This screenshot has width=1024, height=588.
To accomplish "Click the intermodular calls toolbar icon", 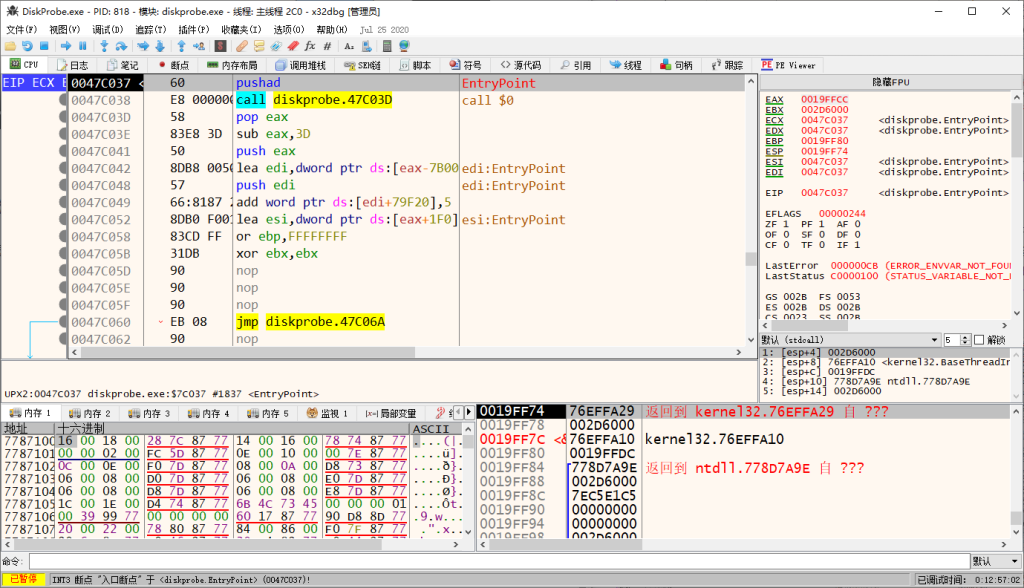I will (x=366, y=46).
